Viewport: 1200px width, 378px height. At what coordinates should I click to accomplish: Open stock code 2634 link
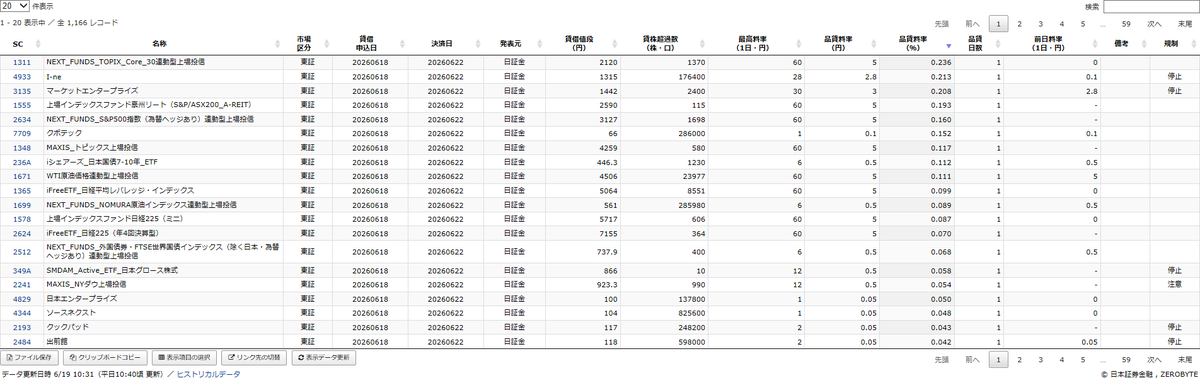click(21, 119)
